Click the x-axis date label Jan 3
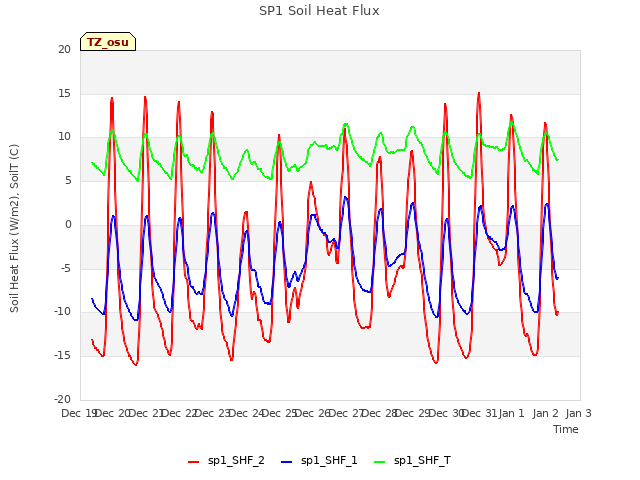Screen dimensions: 640x480 click(579, 413)
